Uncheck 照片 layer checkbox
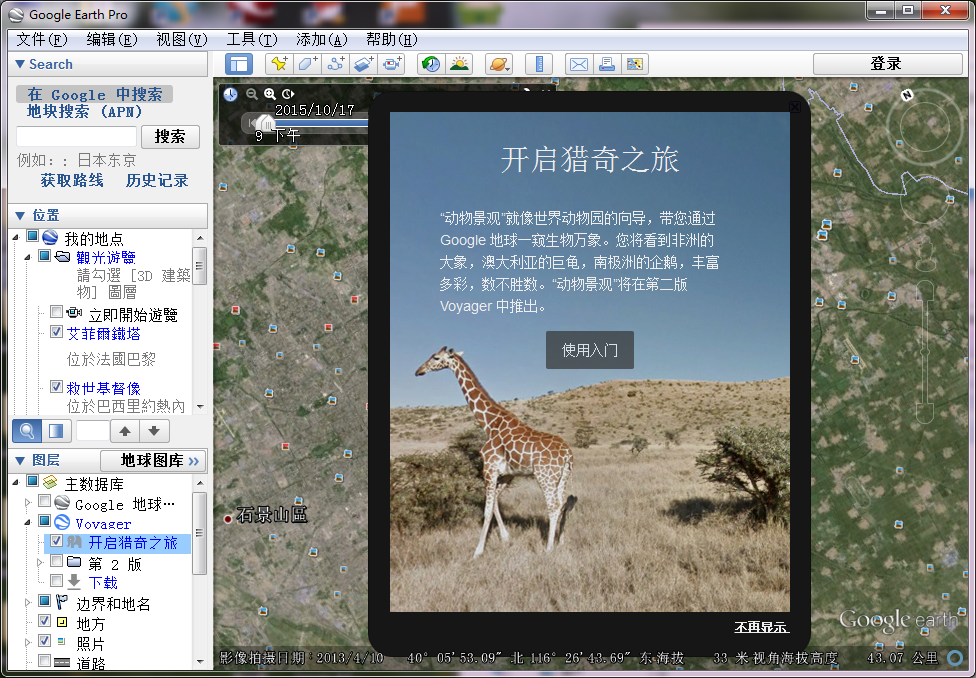Screen dimensions: 976x678 point(44,641)
